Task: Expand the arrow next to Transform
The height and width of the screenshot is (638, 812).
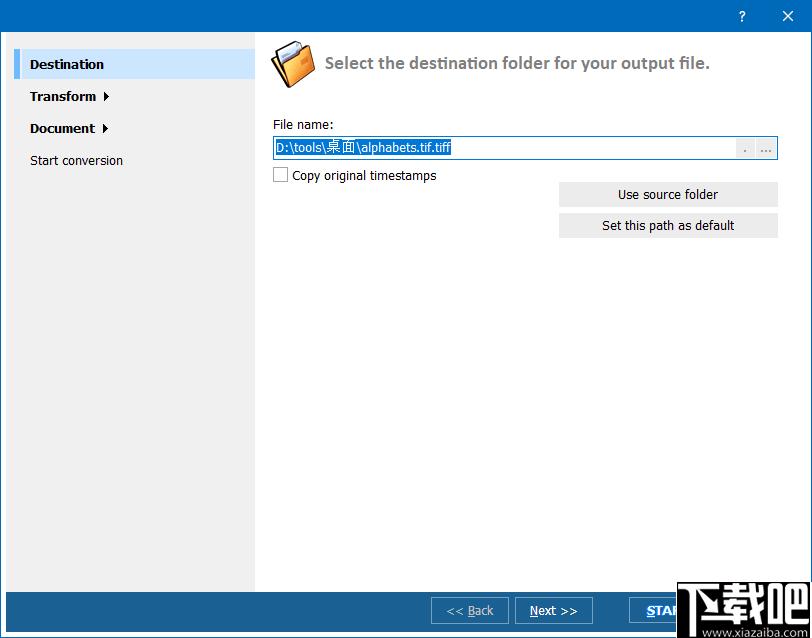Action: 106,96
